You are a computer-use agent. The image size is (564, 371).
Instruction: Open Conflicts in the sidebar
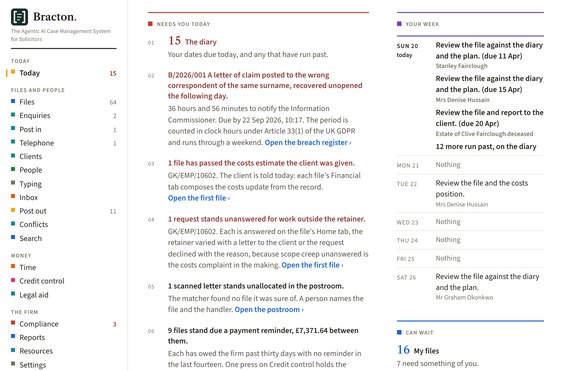click(33, 225)
